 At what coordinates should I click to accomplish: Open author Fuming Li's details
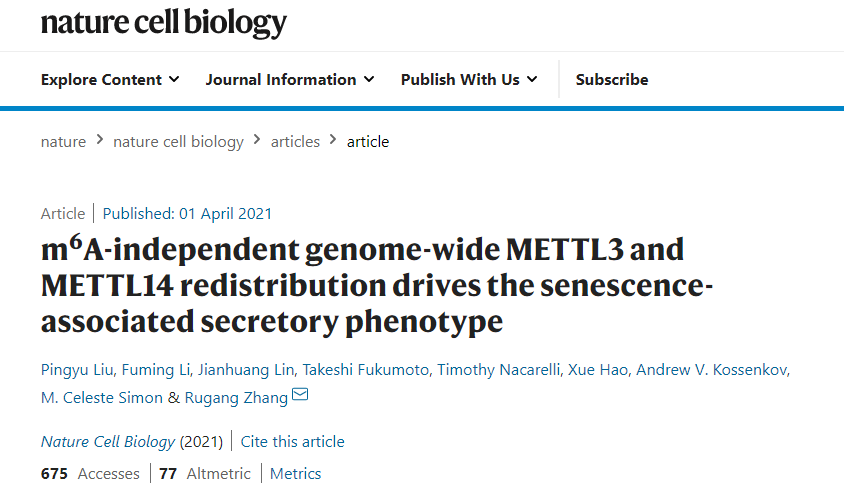pos(156,370)
